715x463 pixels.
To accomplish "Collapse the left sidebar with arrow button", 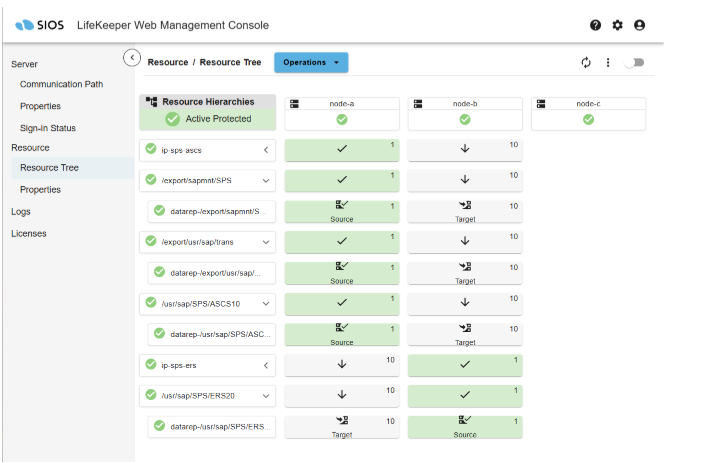I will (131, 58).
